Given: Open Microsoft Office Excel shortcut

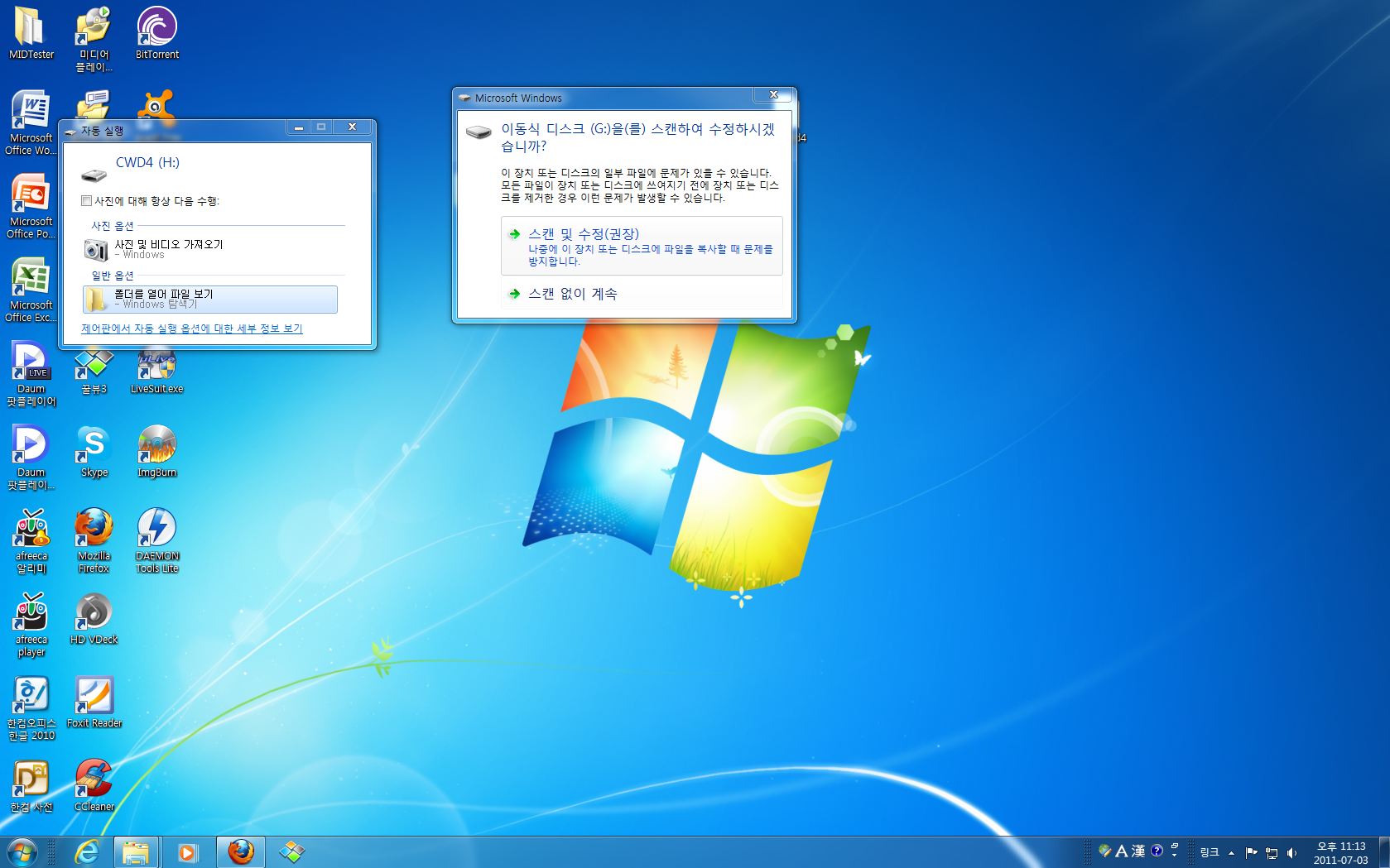Looking at the screenshot, I should [x=31, y=290].
